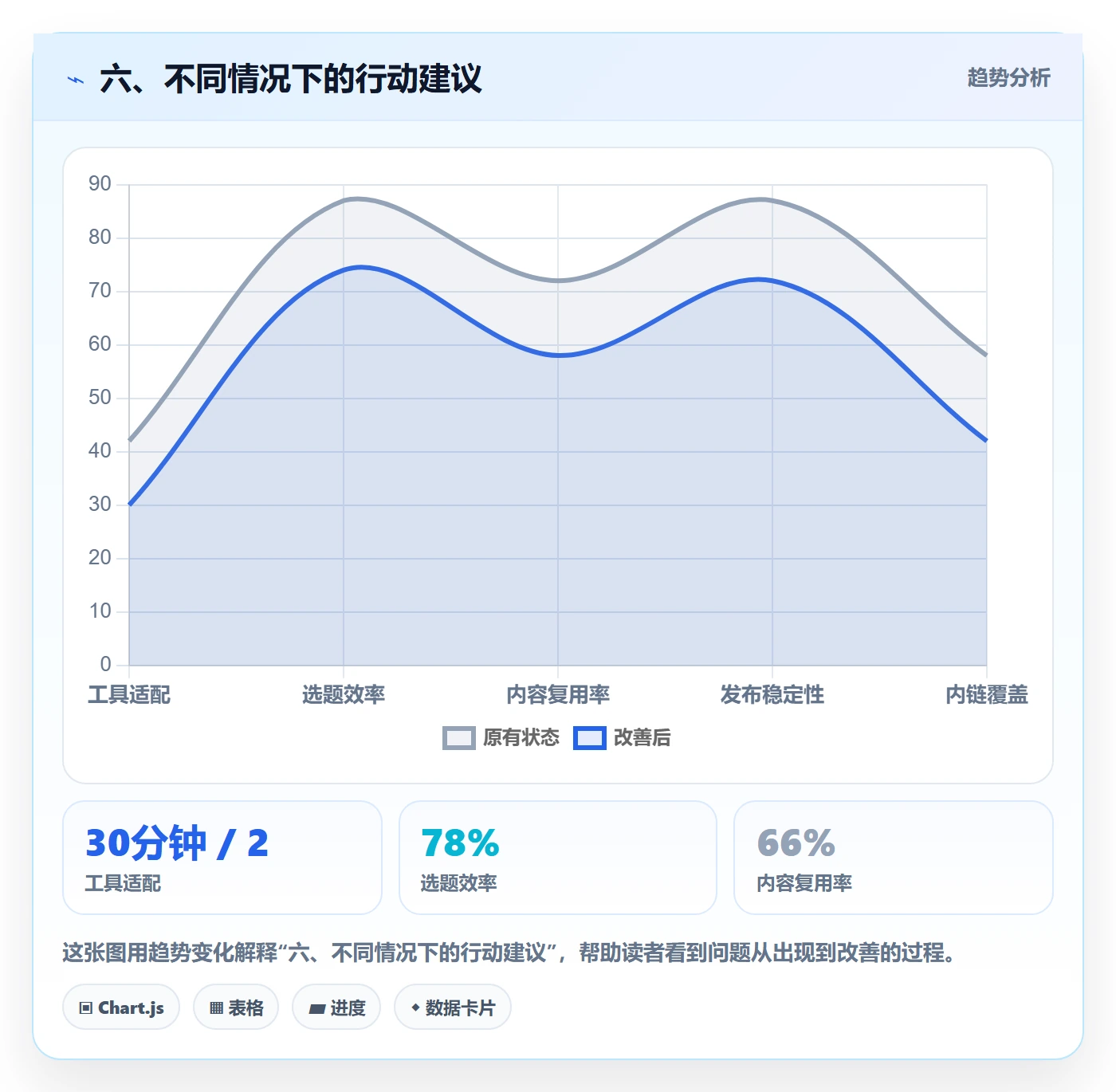The height and width of the screenshot is (1092, 1116).
Task: Toggle the 原有状态 legend swatch
Action: tap(459, 738)
